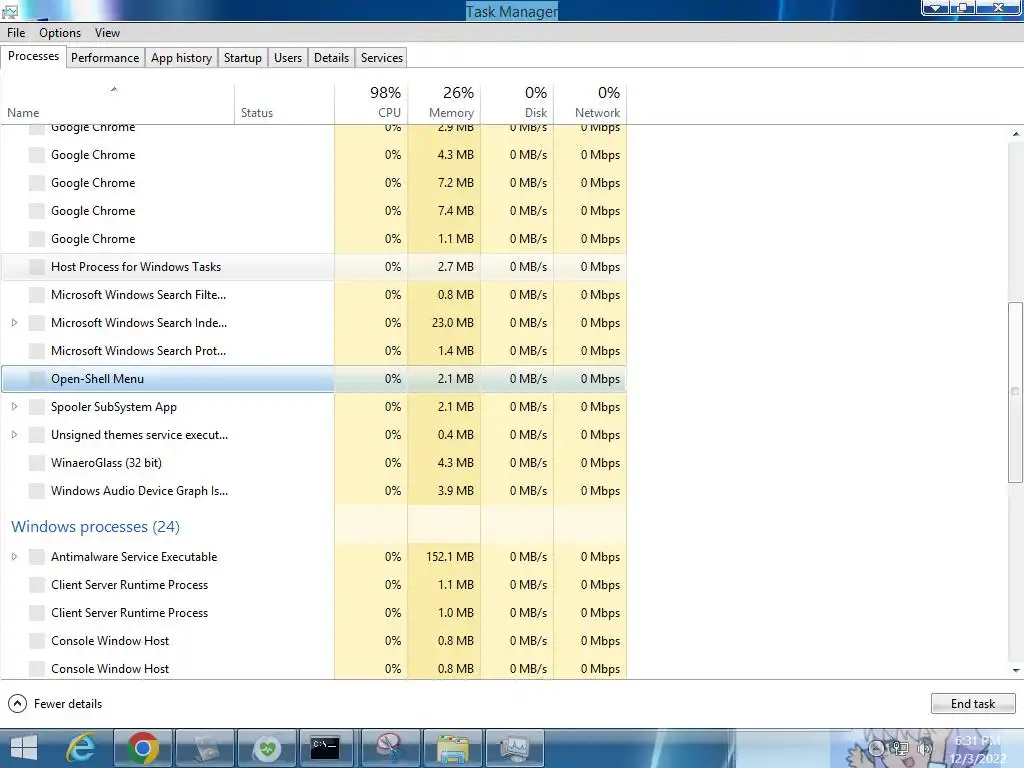
Task: Click the Task Manager taskbar icon
Action: (514, 748)
